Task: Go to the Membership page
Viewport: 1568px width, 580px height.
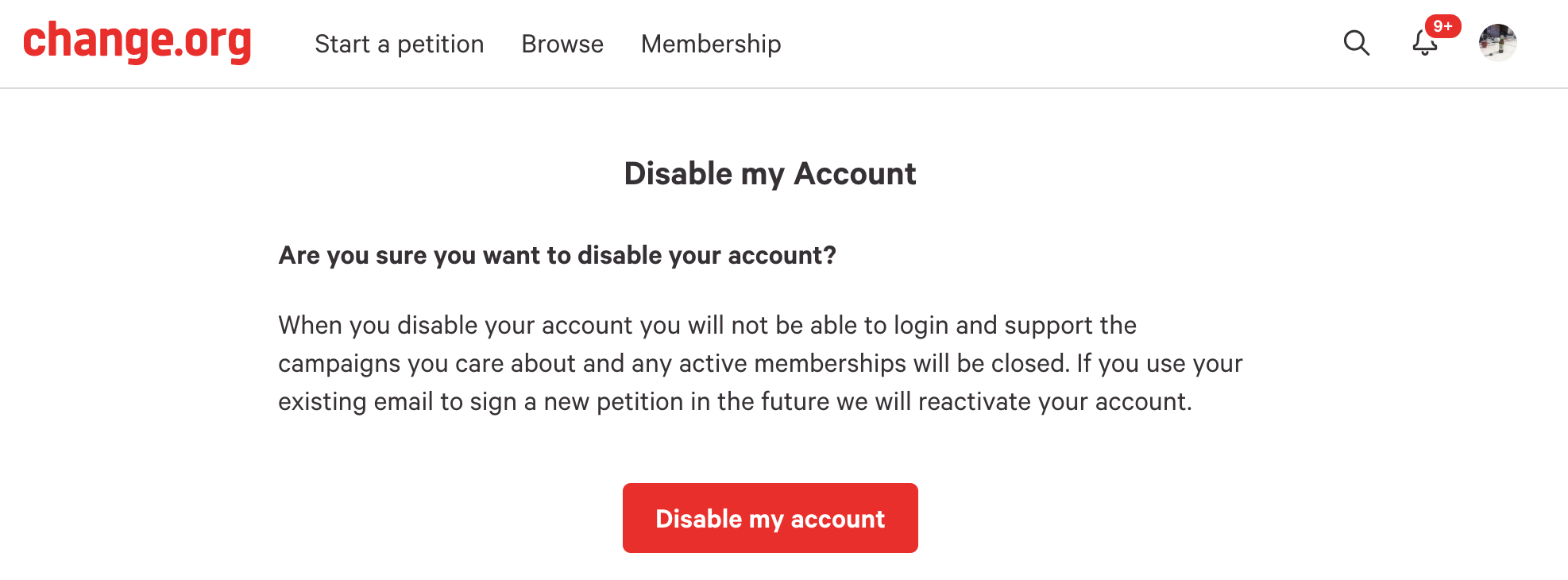Action: click(x=711, y=44)
